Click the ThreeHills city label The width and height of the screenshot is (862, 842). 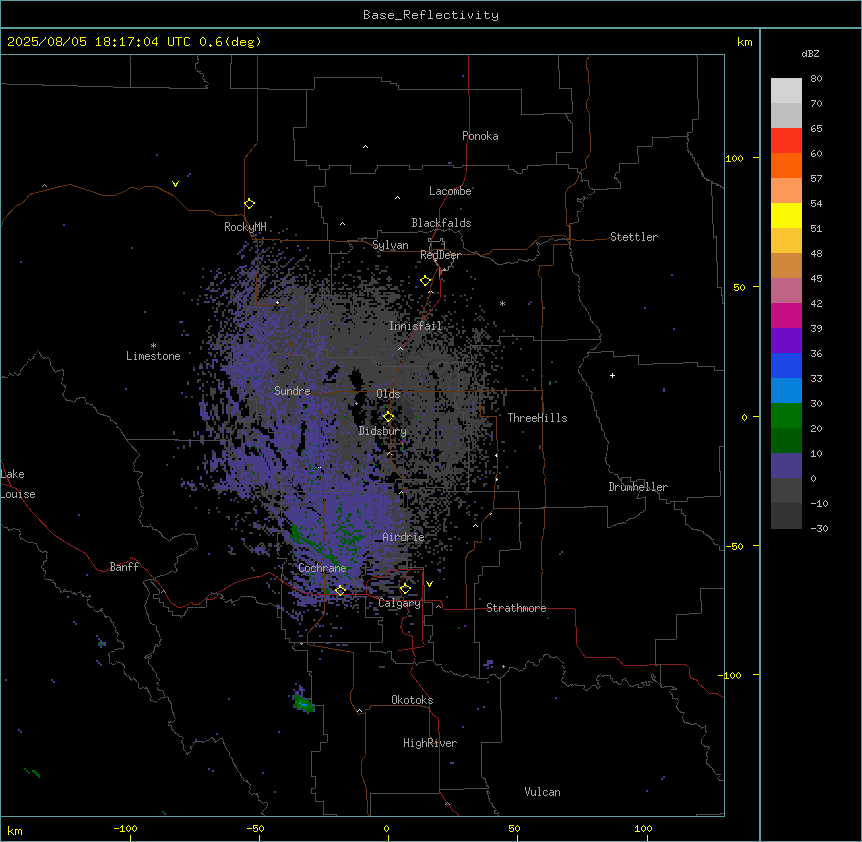pyautogui.click(x=537, y=418)
